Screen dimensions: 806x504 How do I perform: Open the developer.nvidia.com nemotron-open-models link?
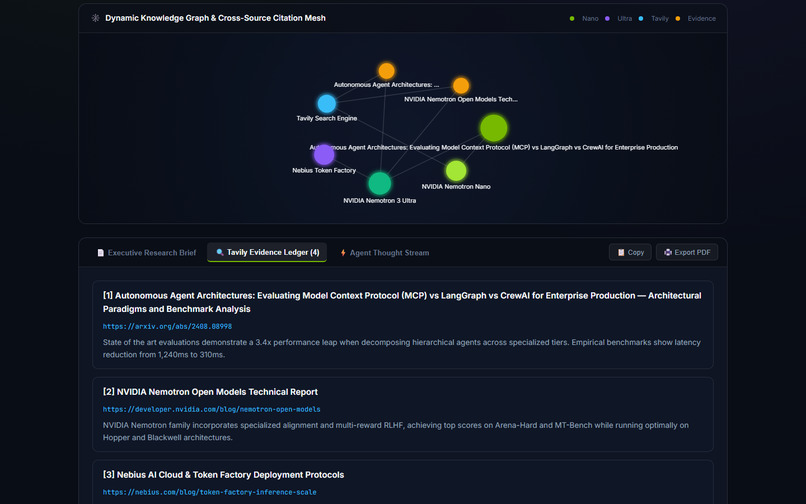click(x=211, y=409)
